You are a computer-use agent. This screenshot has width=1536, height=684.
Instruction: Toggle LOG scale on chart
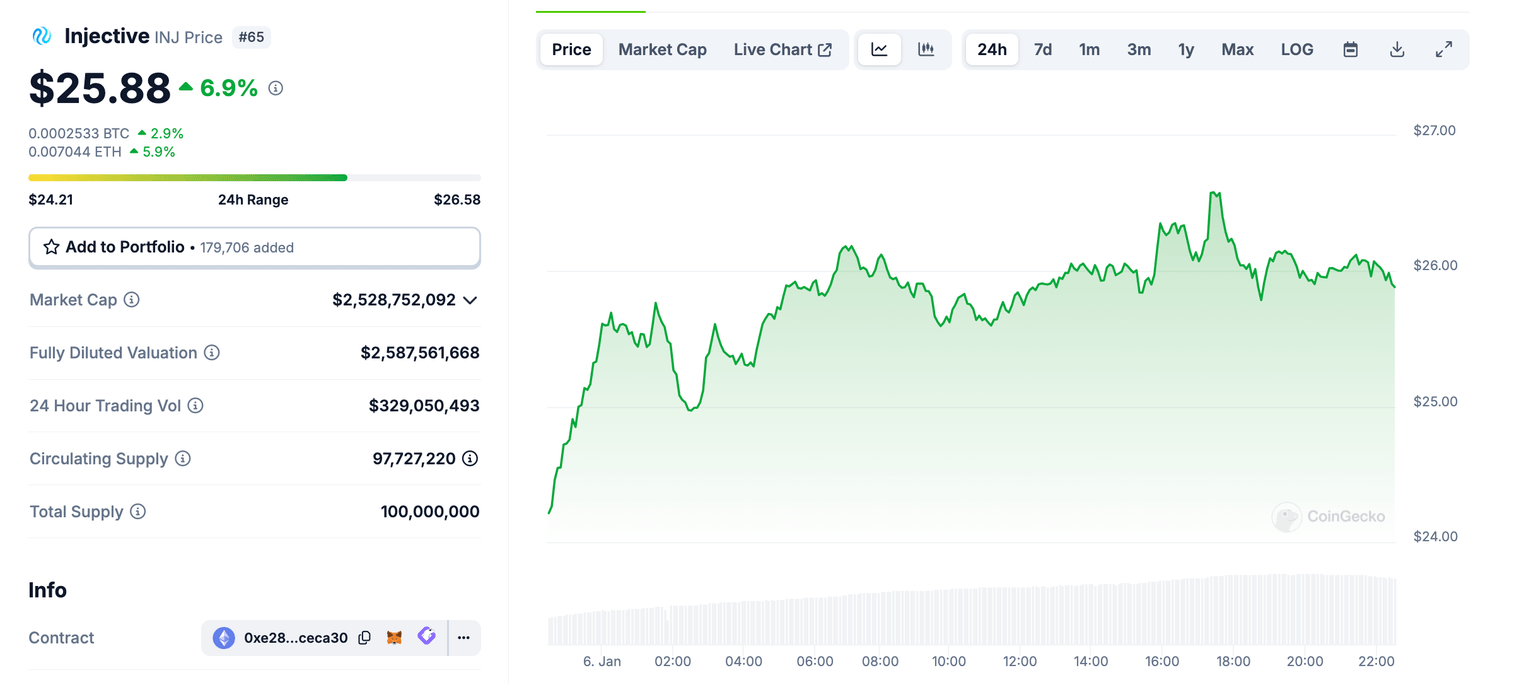pos(1297,49)
